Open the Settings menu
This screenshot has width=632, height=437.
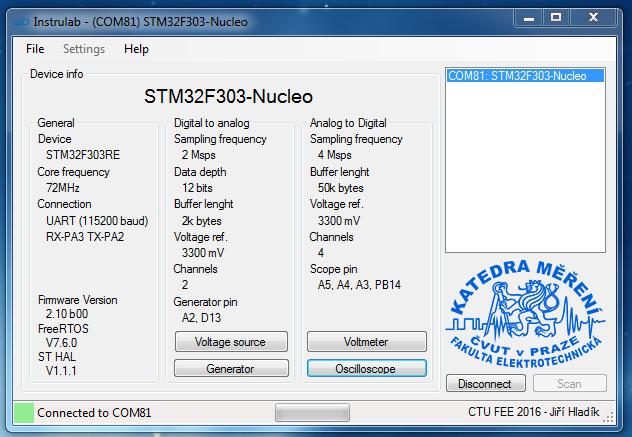click(84, 49)
